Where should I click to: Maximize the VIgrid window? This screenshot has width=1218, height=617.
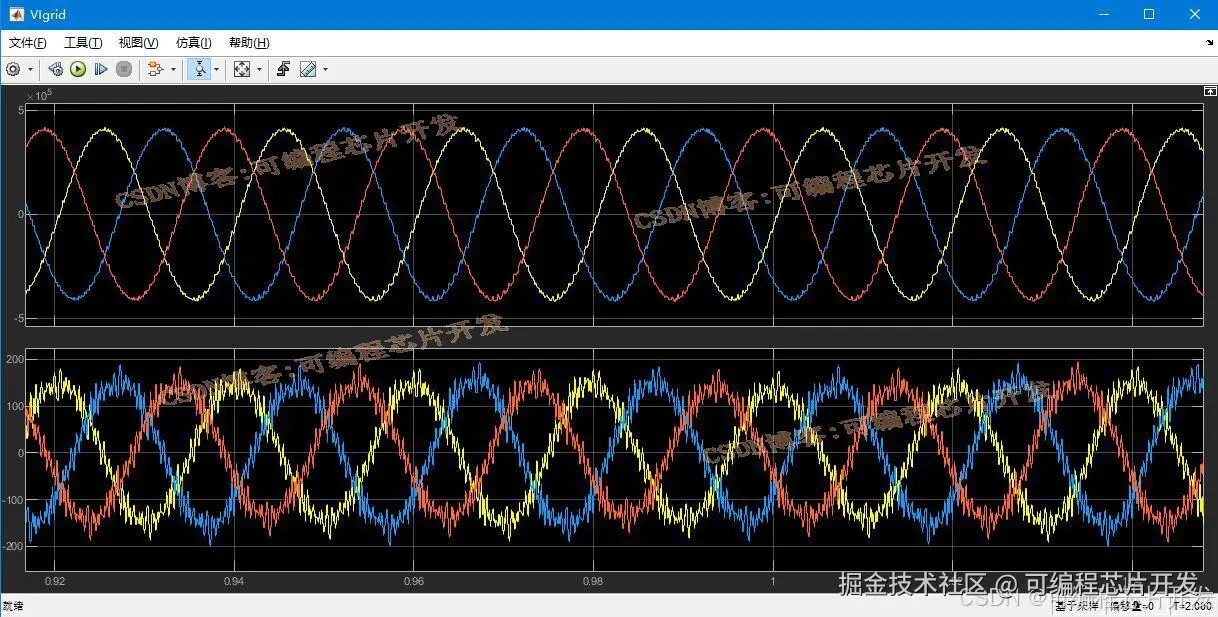[1149, 14]
